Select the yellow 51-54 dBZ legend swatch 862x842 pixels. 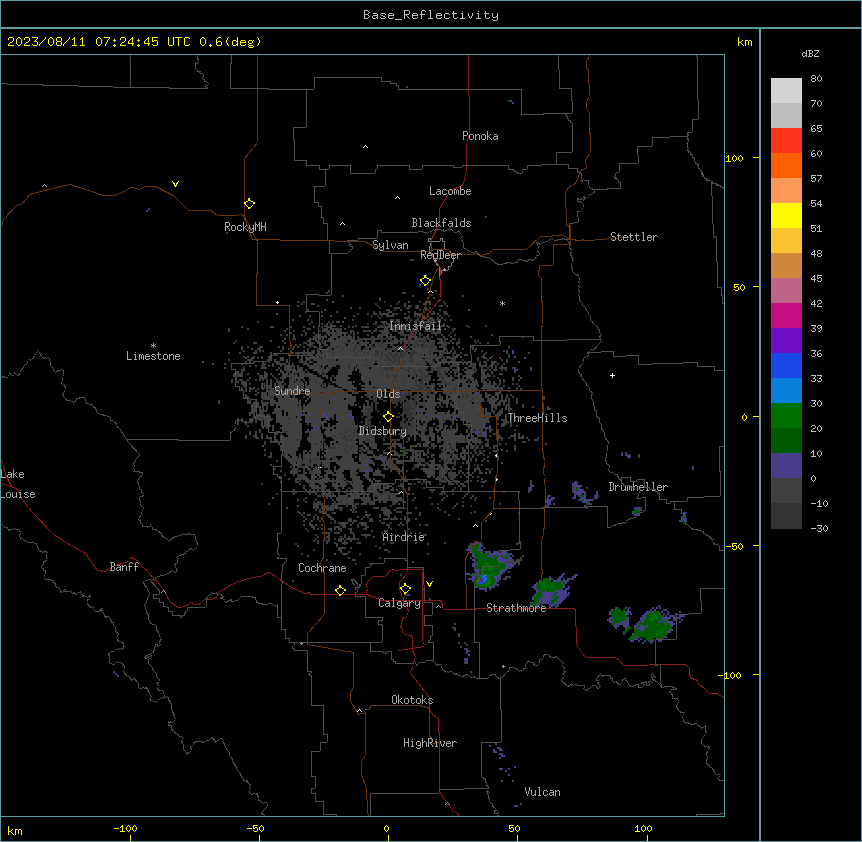(786, 215)
